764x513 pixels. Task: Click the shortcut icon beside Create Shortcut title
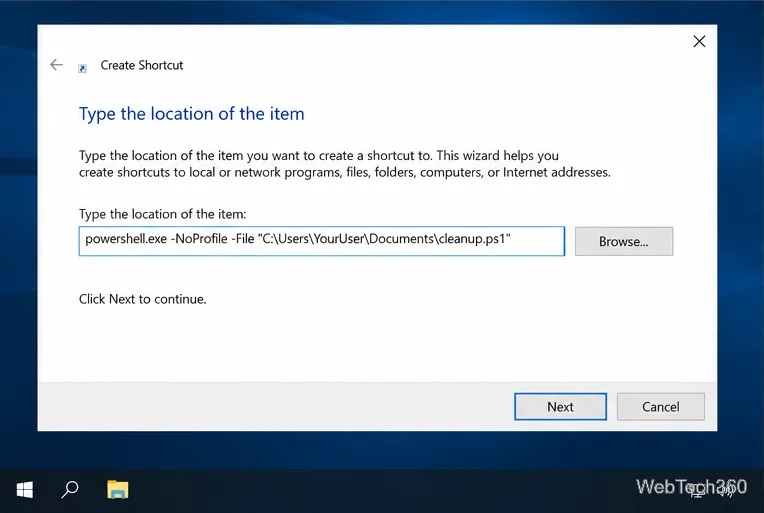tap(82, 68)
